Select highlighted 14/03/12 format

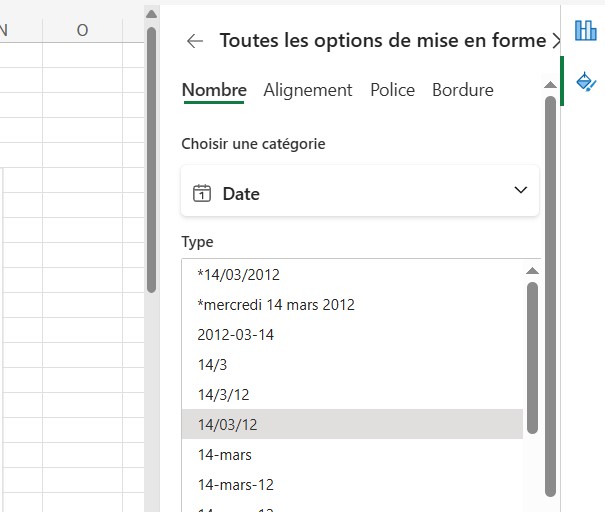coord(352,424)
